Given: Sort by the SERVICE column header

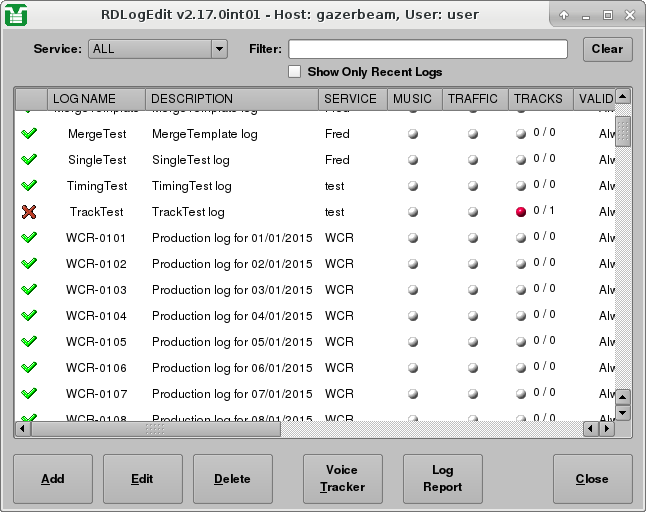Looking at the screenshot, I should coord(352,99).
